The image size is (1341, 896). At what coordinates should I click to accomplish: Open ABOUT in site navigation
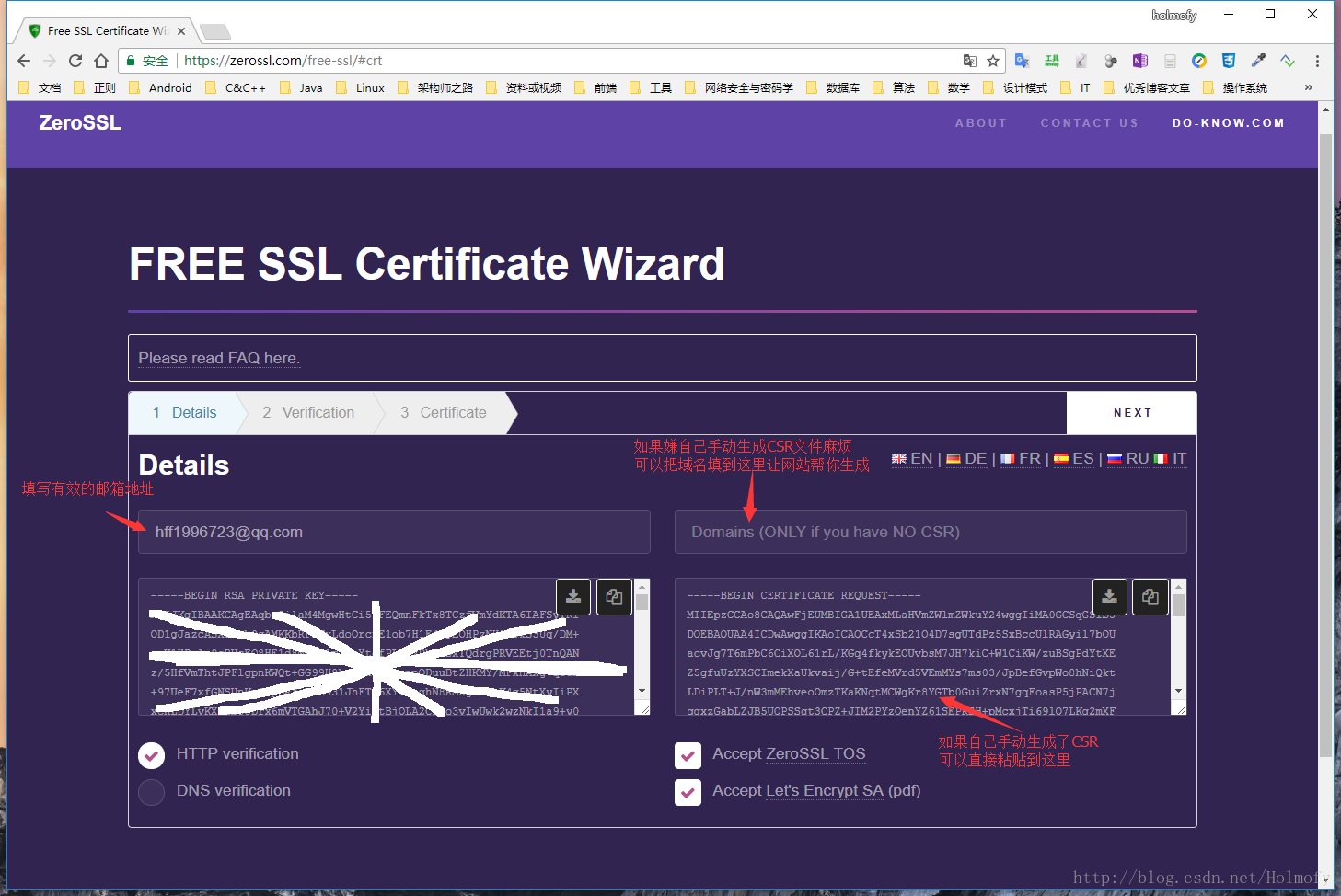tap(981, 123)
